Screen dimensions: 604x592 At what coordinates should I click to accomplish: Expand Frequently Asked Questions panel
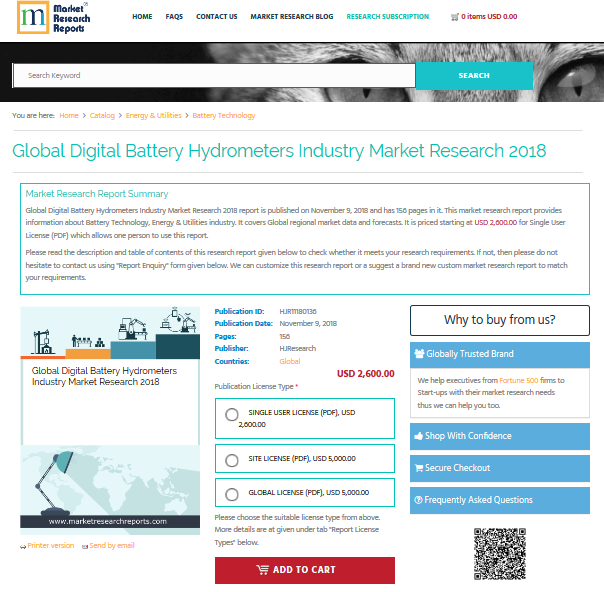click(x=500, y=500)
